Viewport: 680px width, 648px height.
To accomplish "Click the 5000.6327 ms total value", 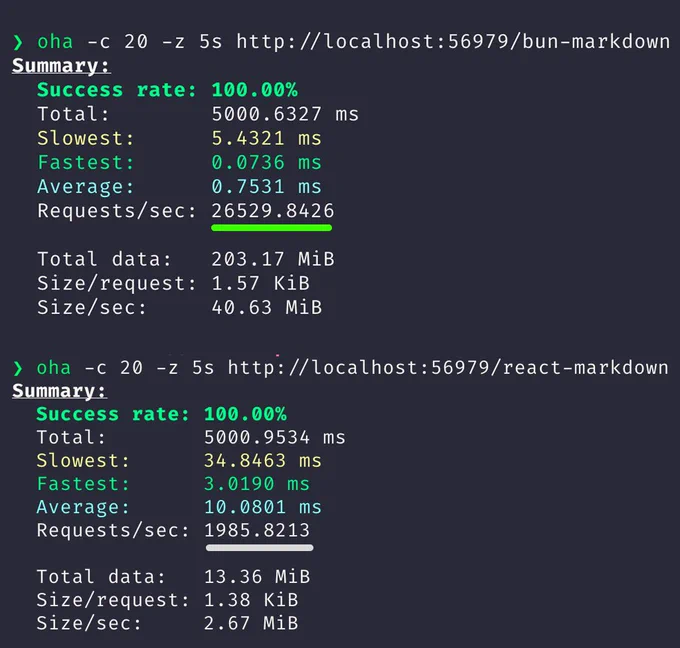I will [285, 114].
